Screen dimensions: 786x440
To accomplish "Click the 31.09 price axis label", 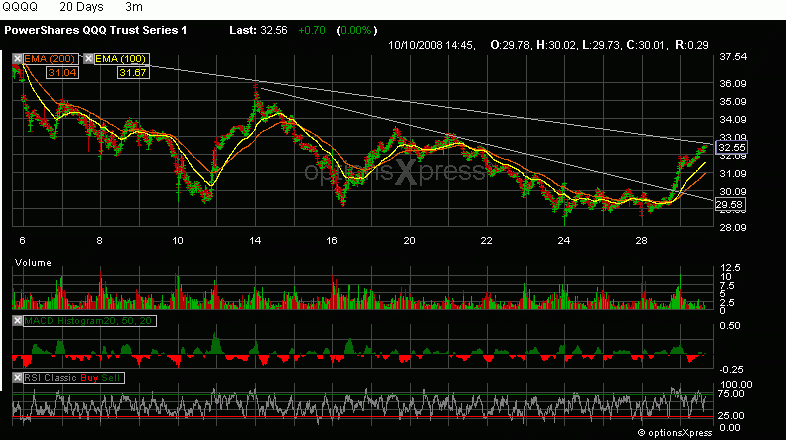I will click(x=733, y=174).
